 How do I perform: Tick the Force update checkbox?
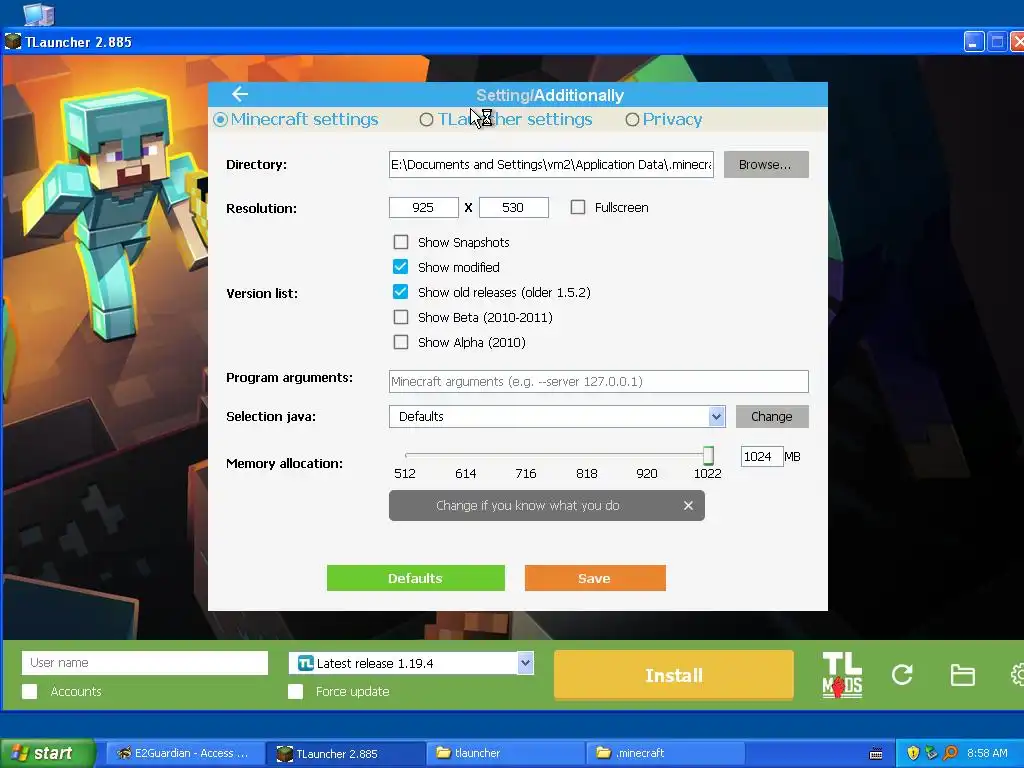(x=295, y=692)
